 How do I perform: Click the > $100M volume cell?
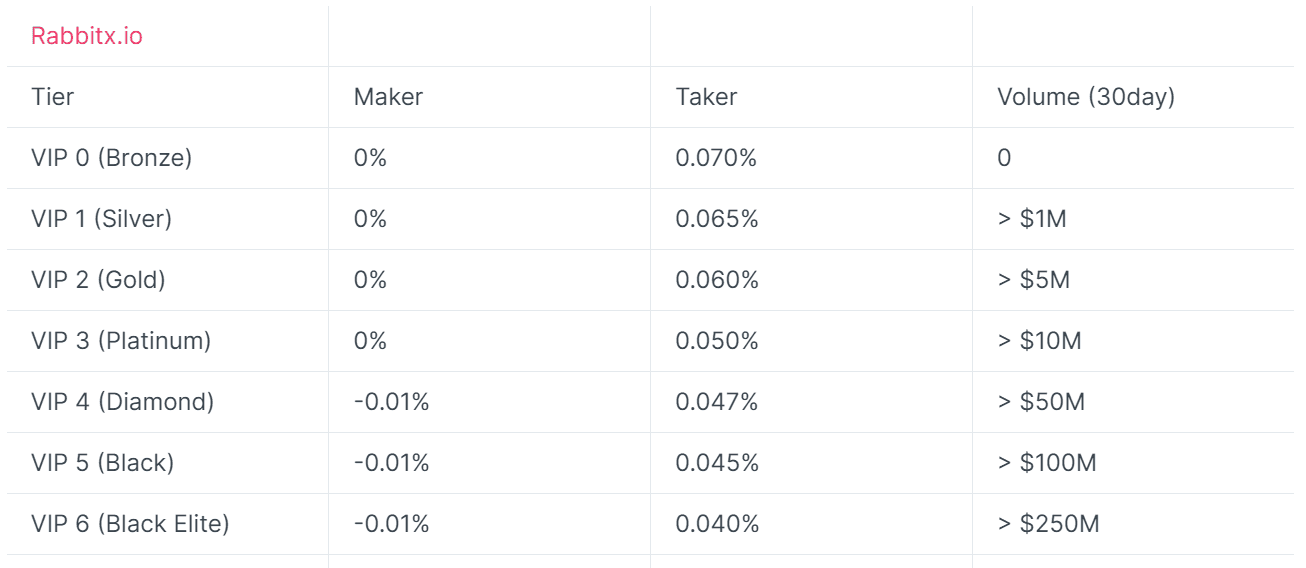coord(1047,463)
